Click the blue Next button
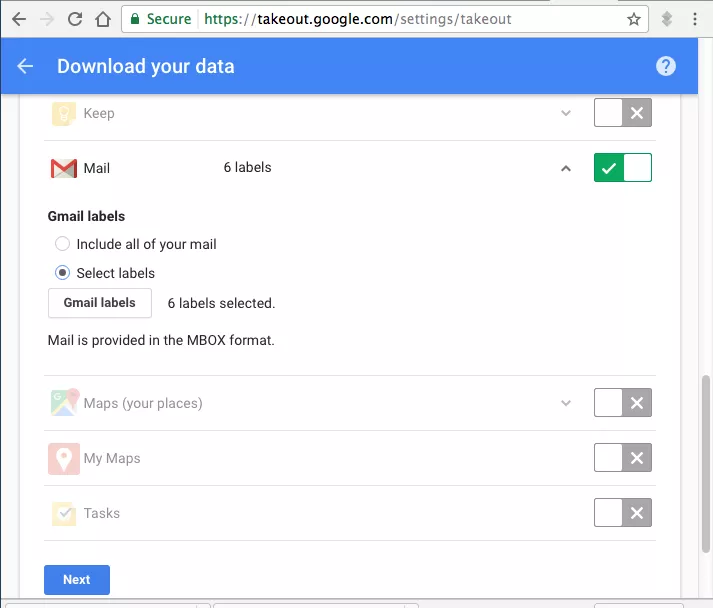 77,579
